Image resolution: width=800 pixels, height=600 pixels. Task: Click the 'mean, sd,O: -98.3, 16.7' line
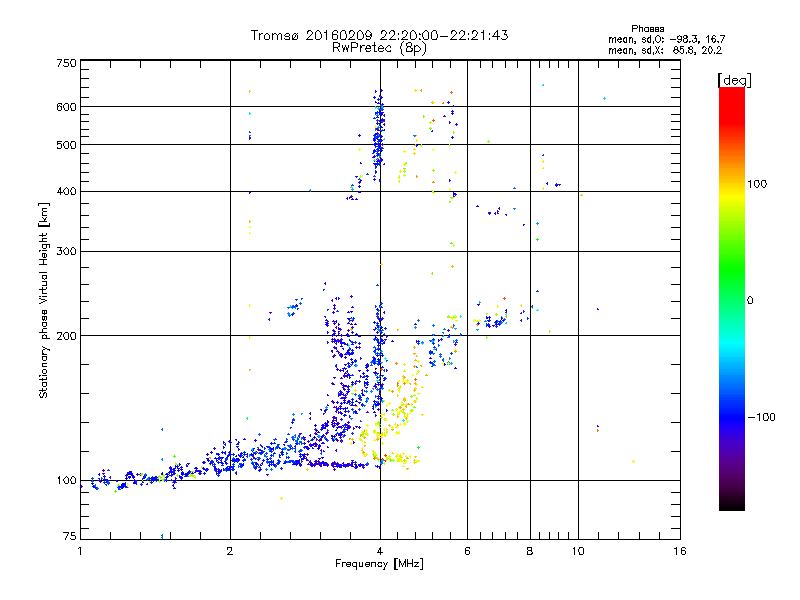[x=666, y=39]
